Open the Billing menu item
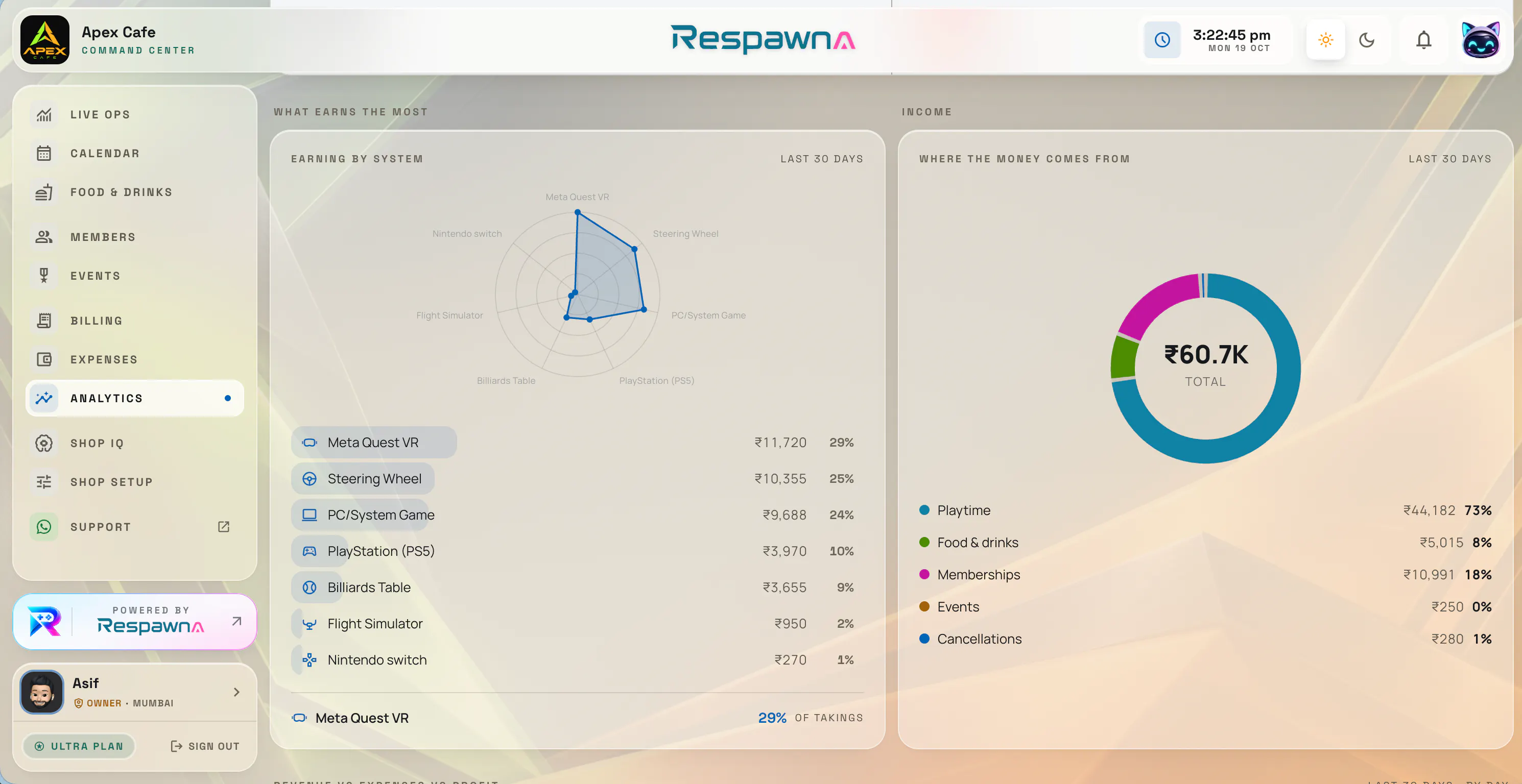 (135, 321)
